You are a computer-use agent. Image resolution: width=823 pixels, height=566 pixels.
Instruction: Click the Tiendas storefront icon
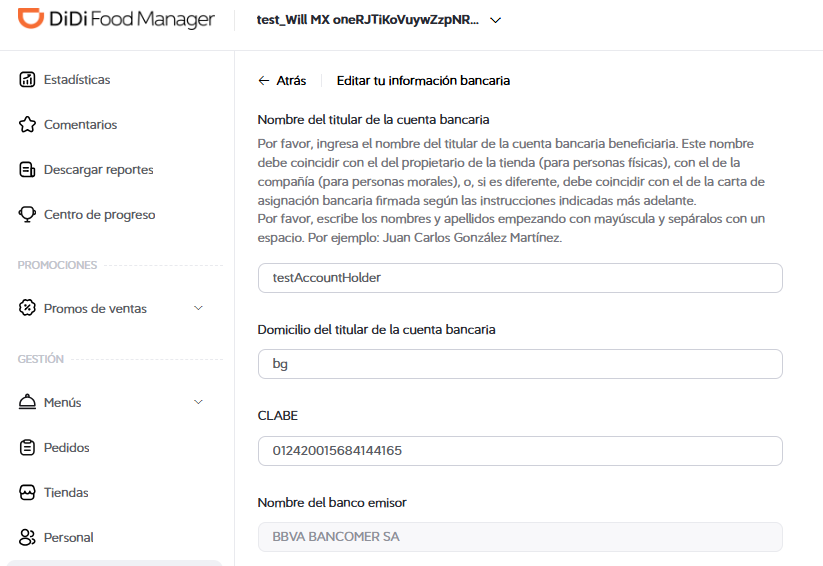[x=27, y=492]
